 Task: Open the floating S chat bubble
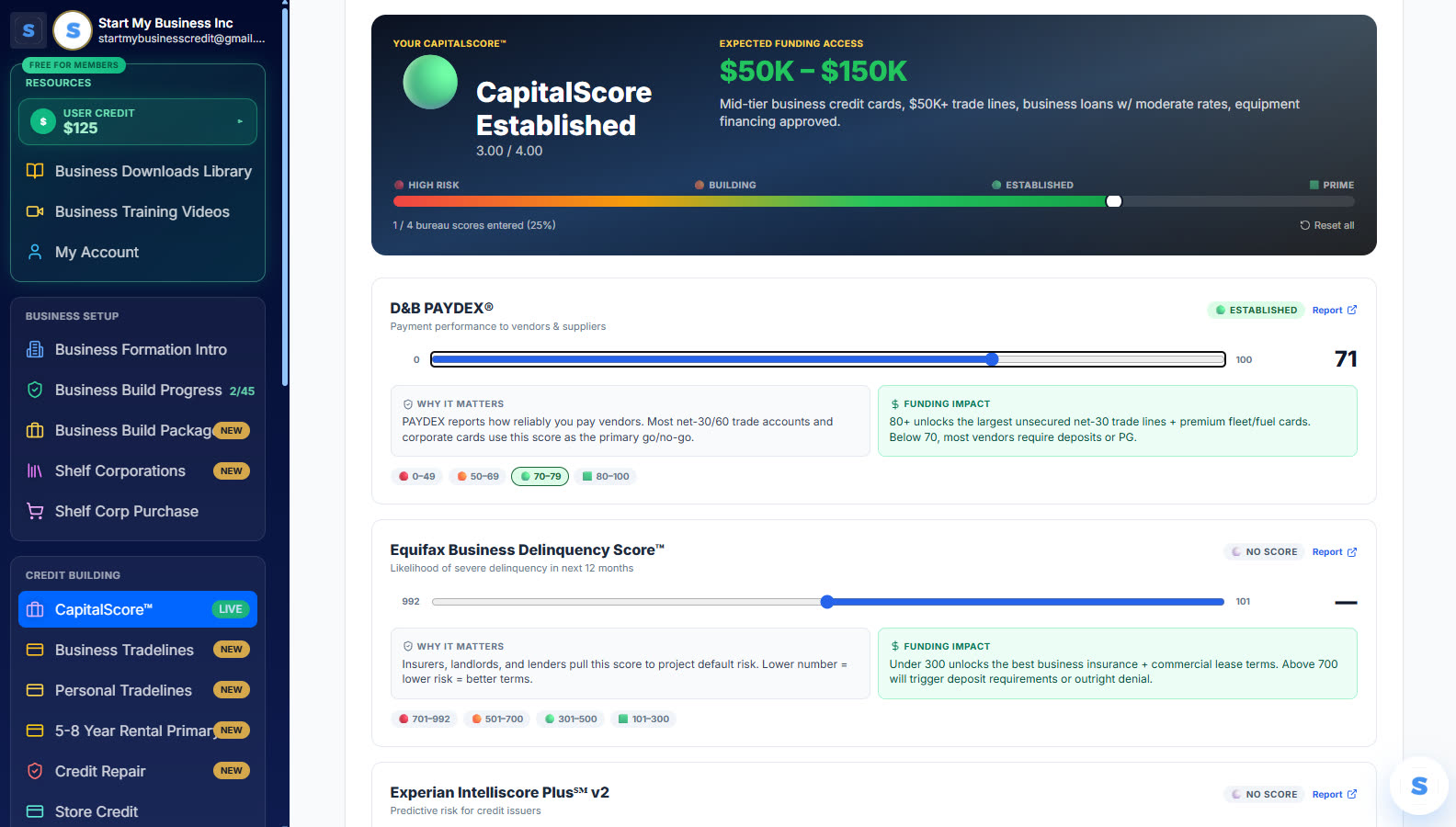pos(1419,786)
